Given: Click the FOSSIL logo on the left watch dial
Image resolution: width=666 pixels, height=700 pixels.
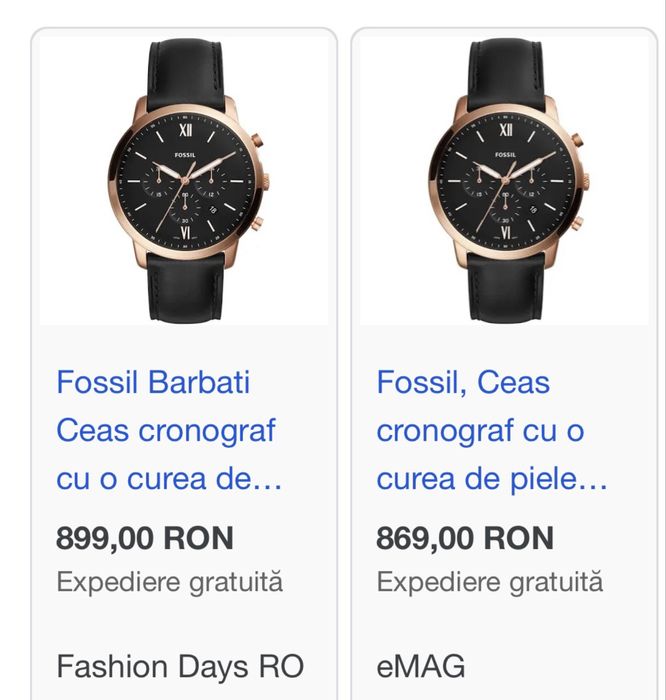Looking at the screenshot, I should pos(185,154).
